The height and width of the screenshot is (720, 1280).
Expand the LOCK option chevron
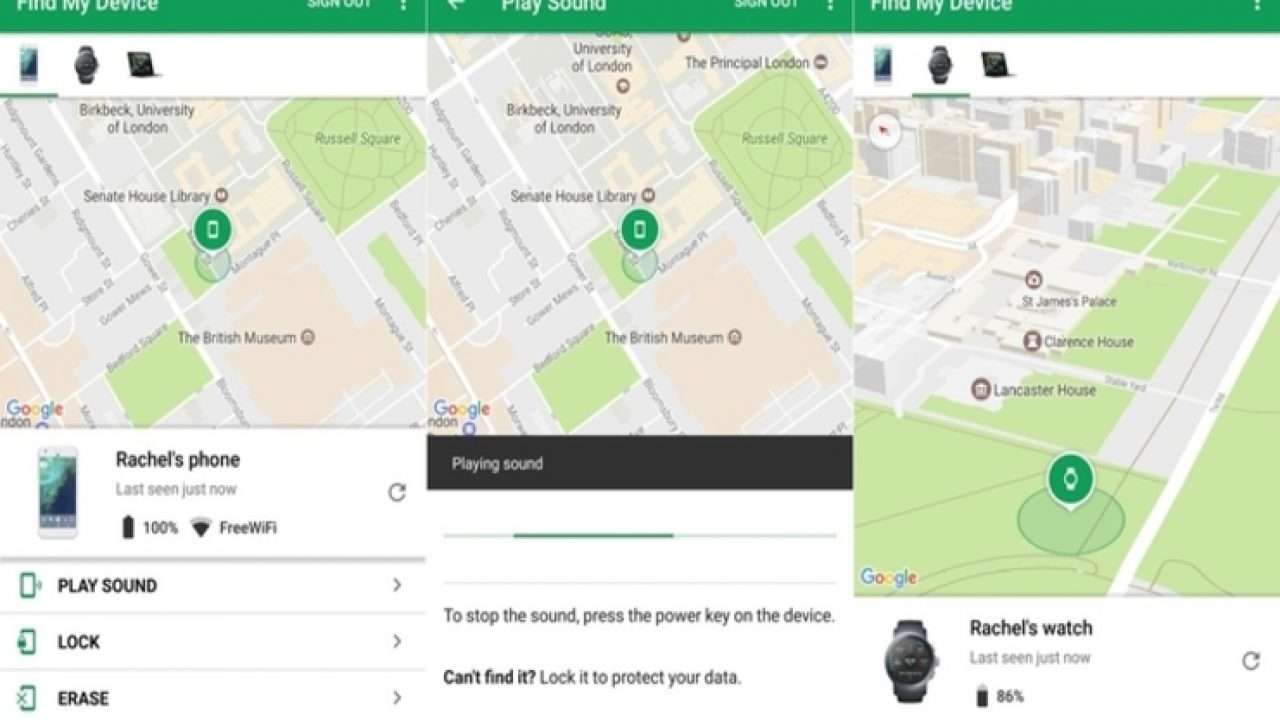coord(397,641)
